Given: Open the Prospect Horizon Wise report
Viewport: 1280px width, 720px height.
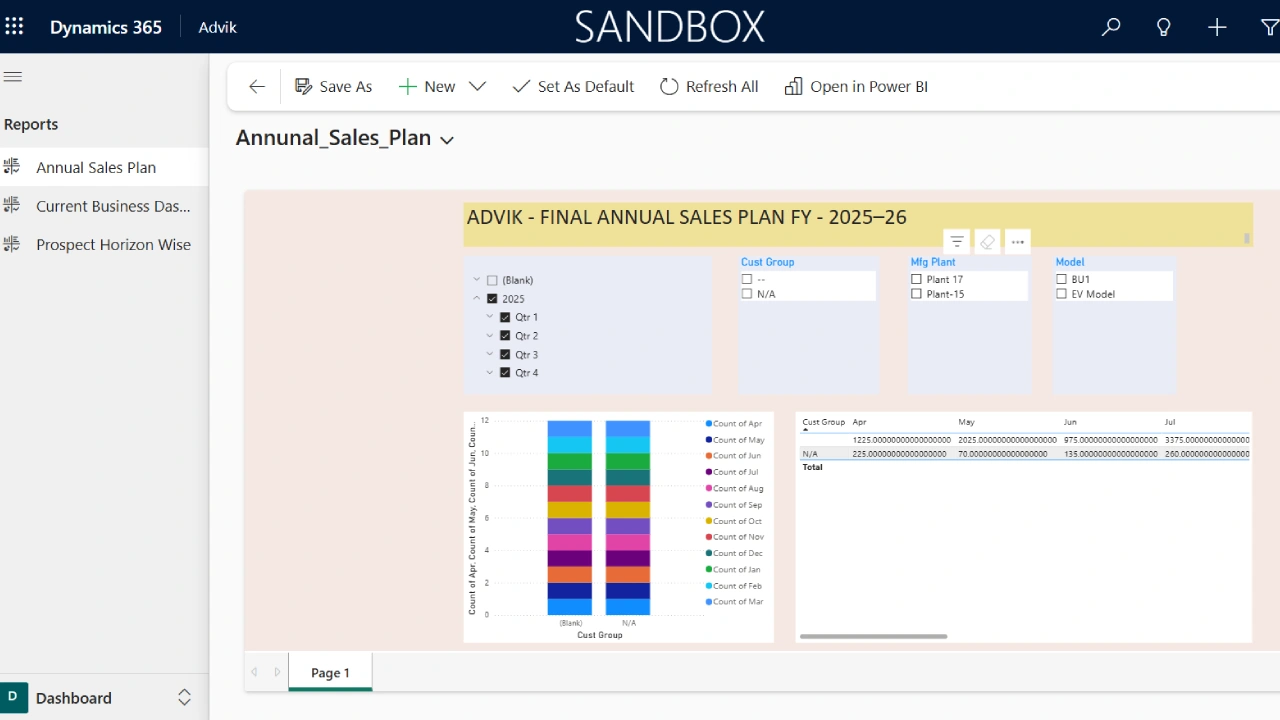Looking at the screenshot, I should (x=104, y=244).
